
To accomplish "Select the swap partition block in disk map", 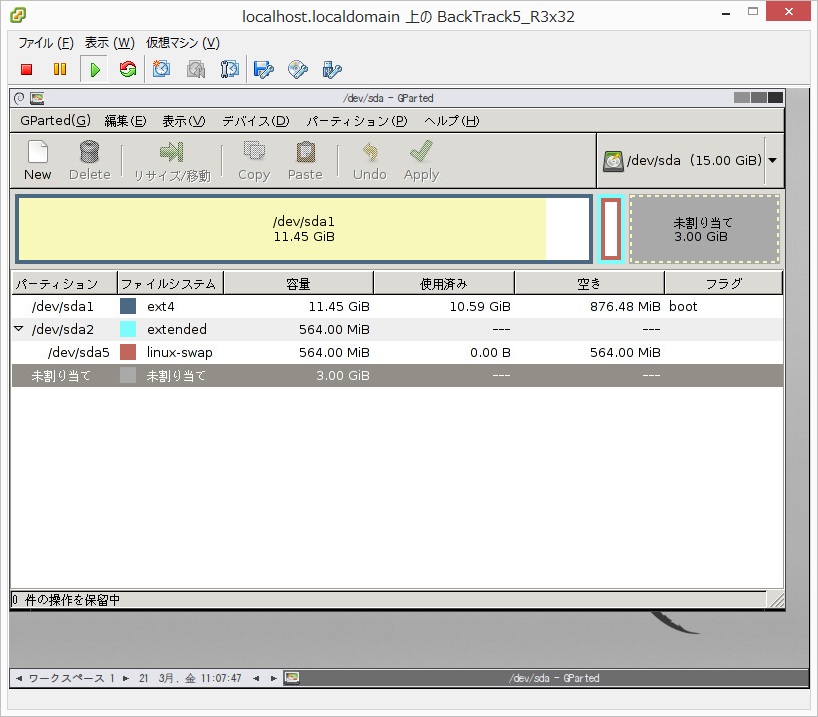I will click(x=611, y=229).
